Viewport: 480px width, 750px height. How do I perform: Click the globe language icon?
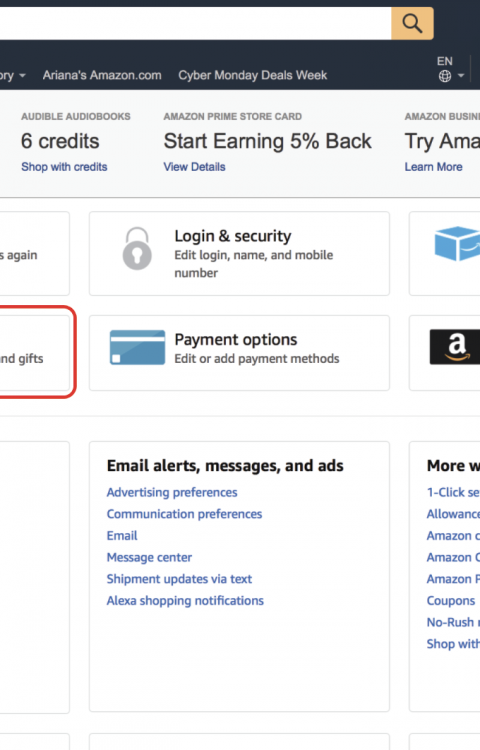tap(445, 76)
